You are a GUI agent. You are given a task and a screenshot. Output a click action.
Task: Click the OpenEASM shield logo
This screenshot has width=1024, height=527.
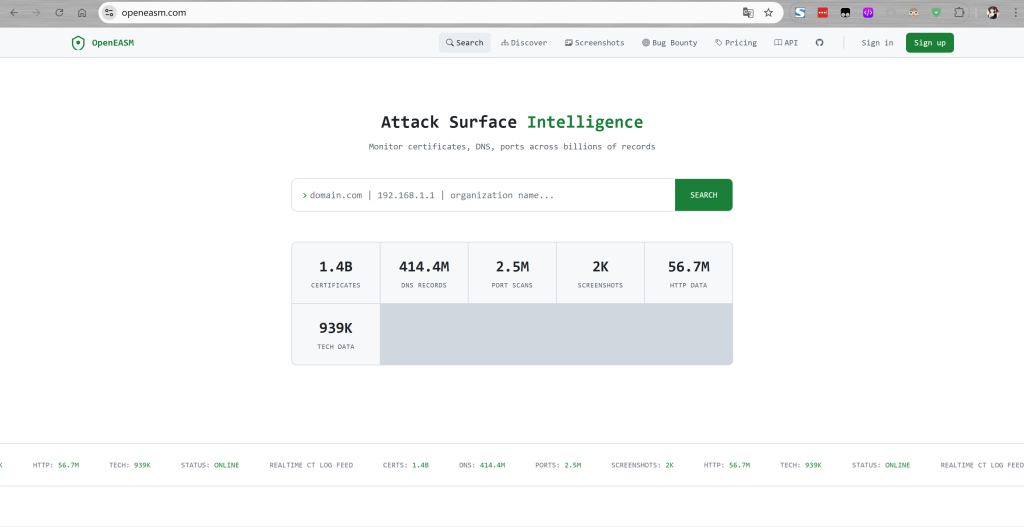pos(78,43)
